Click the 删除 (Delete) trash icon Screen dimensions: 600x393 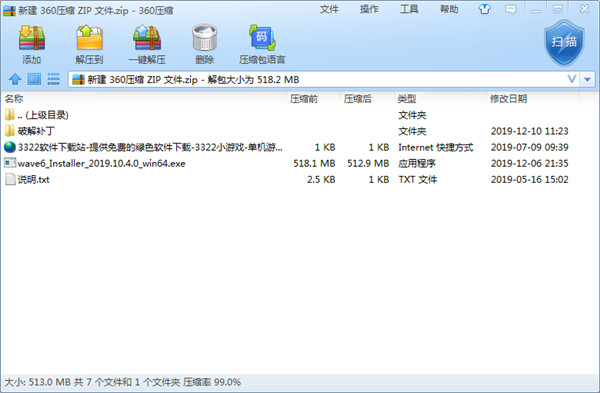tap(205, 38)
